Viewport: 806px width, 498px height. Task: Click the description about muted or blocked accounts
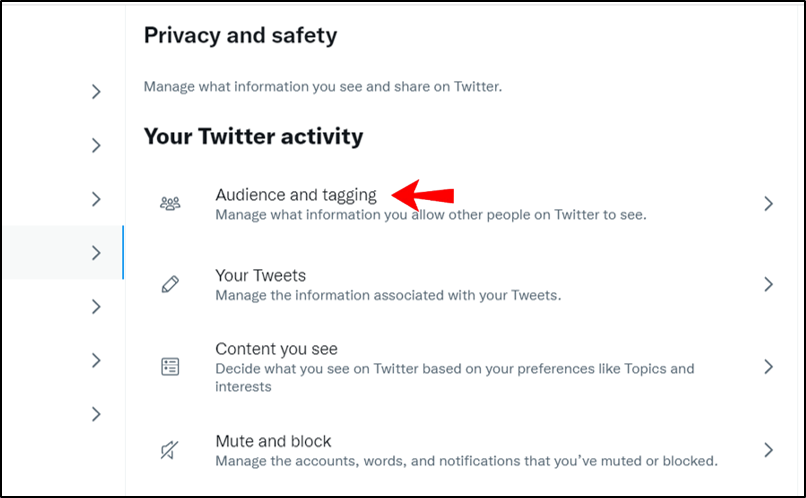[x=466, y=461]
